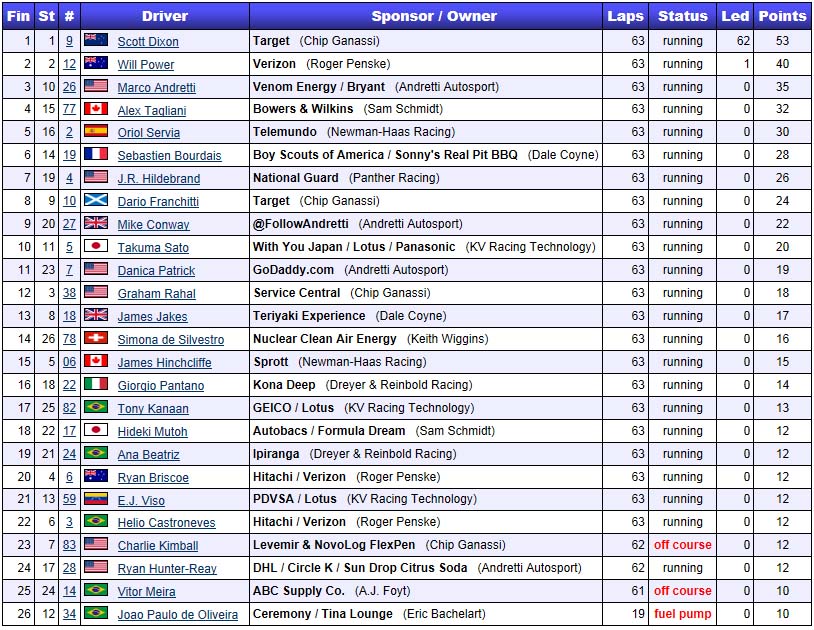Click the Swiss flag next to Simona de Silvestro
Image resolution: width=814 pixels, height=630 pixels.
[96, 339]
